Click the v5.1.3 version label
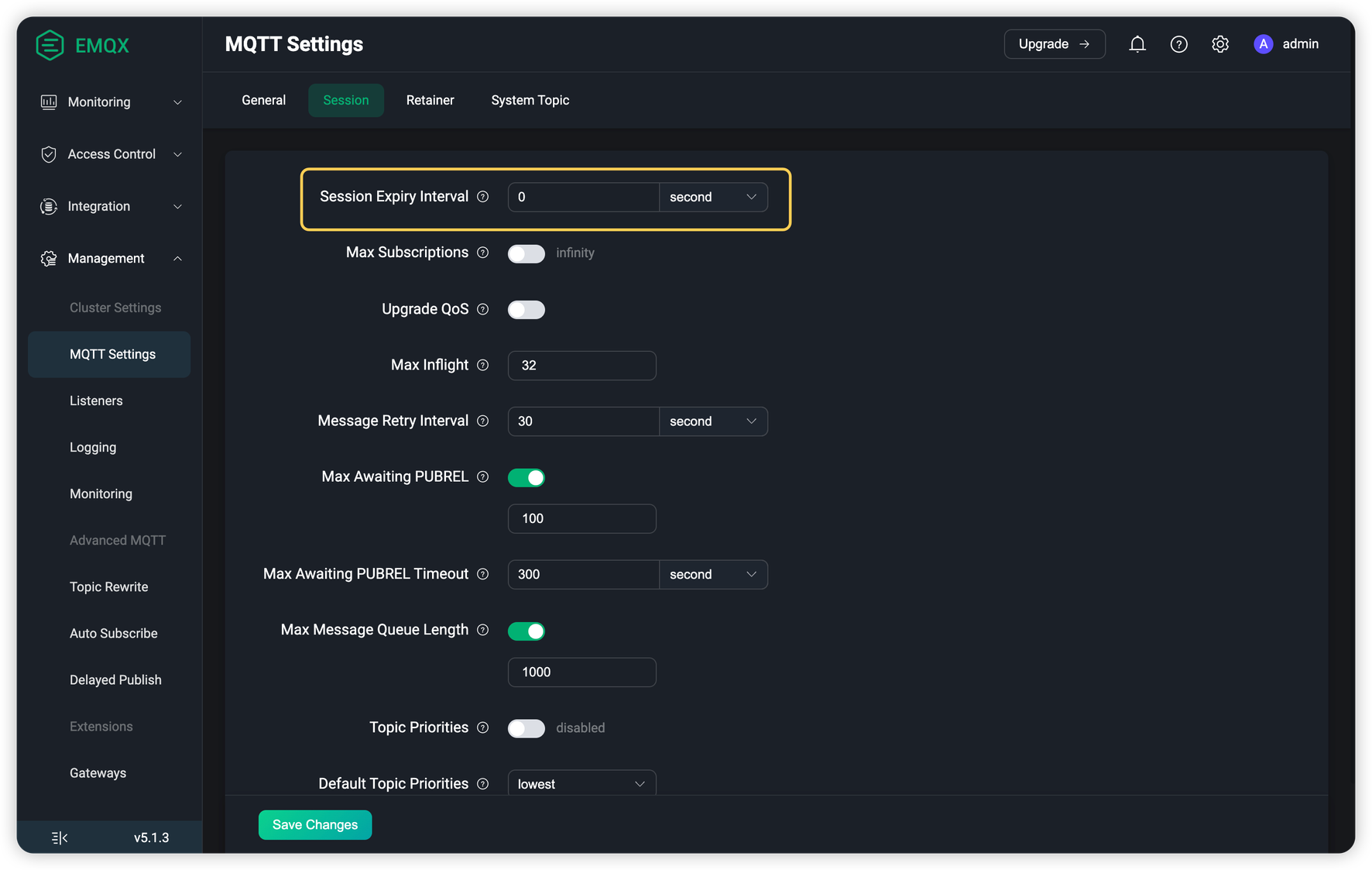The height and width of the screenshot is (870, 1372). pos(151,837)
